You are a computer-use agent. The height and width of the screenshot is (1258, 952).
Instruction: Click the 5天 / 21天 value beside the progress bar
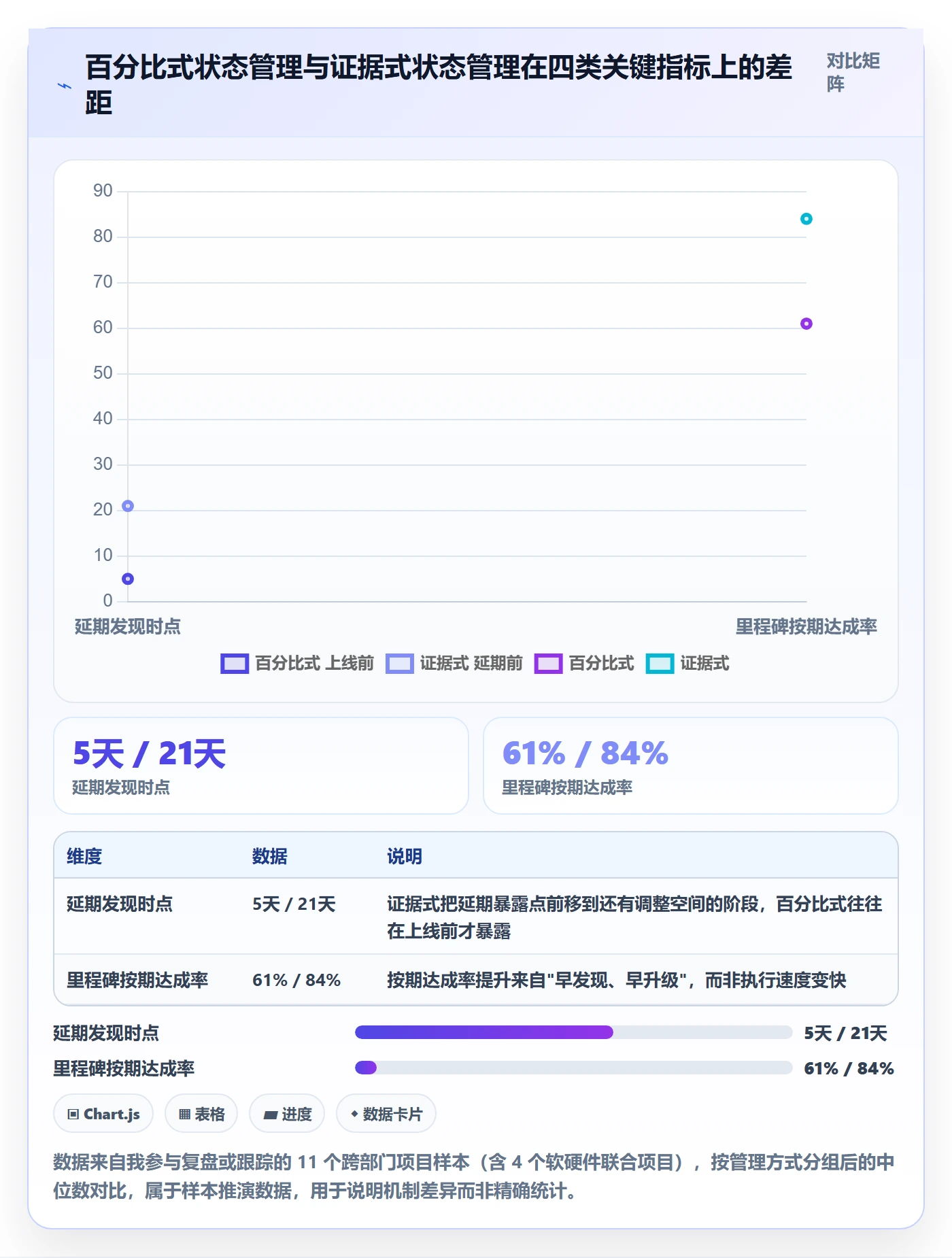(x=845, y=1034)
